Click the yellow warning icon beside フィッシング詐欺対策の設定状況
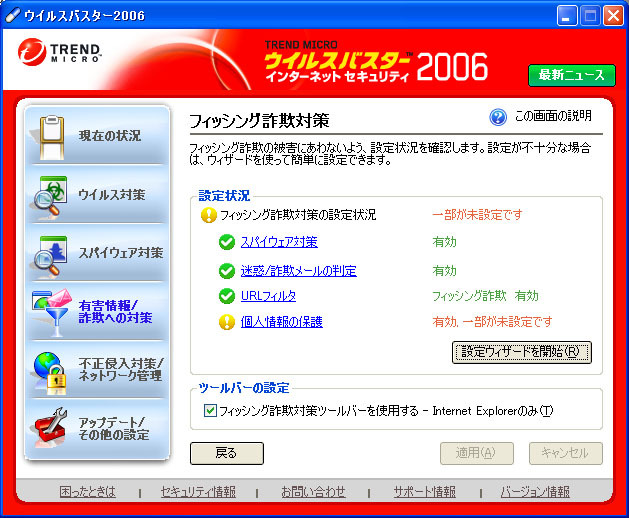 [x=209, y=215]
